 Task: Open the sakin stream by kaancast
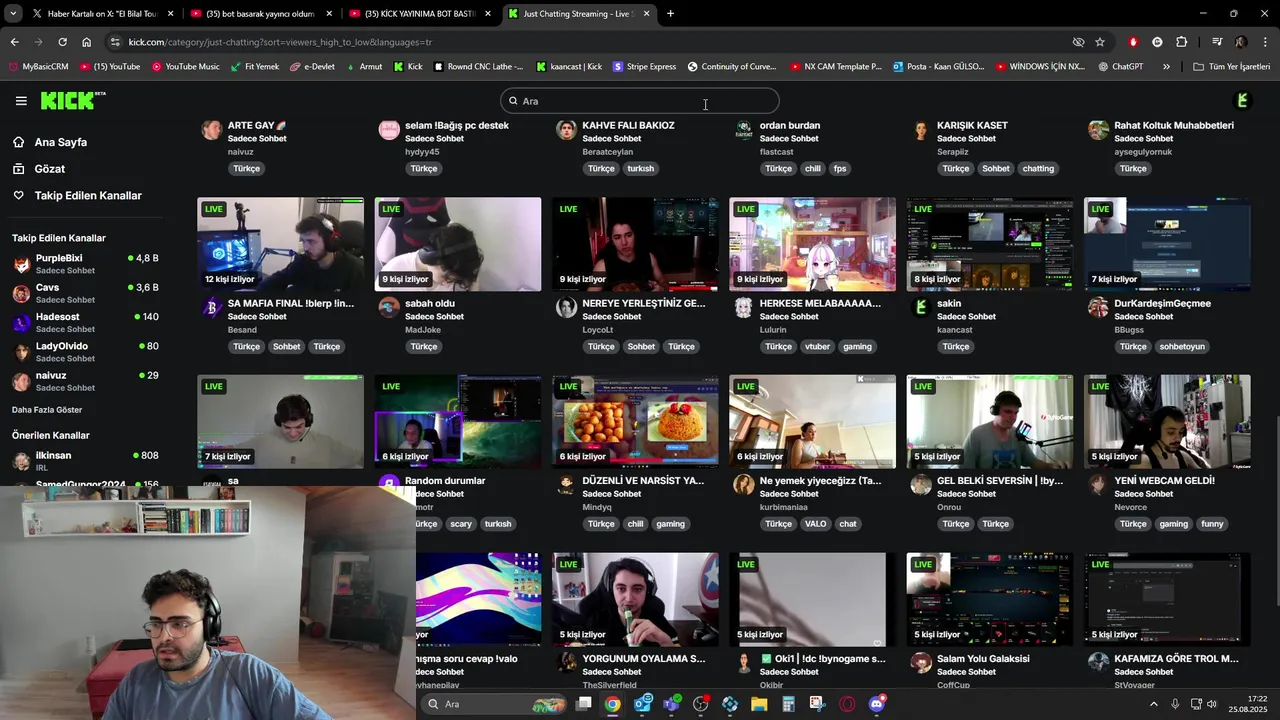click(990, 244)
